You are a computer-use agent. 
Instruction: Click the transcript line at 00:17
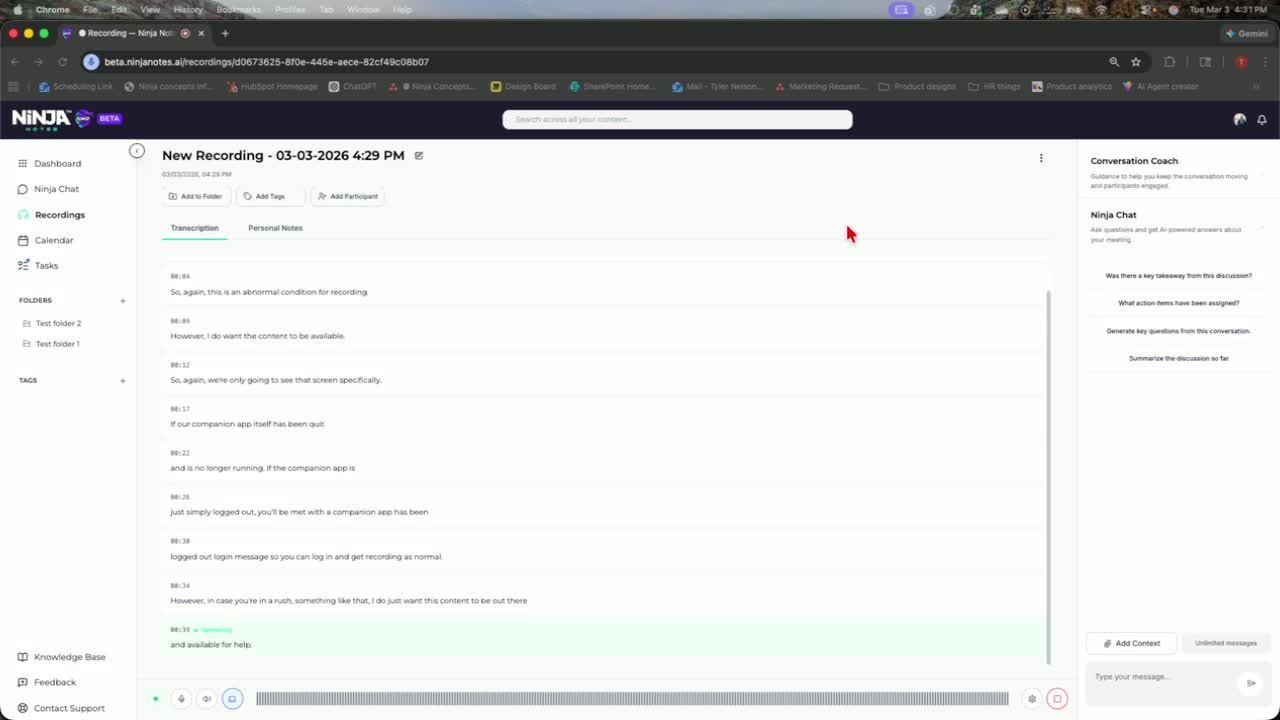tap(605, 416)
